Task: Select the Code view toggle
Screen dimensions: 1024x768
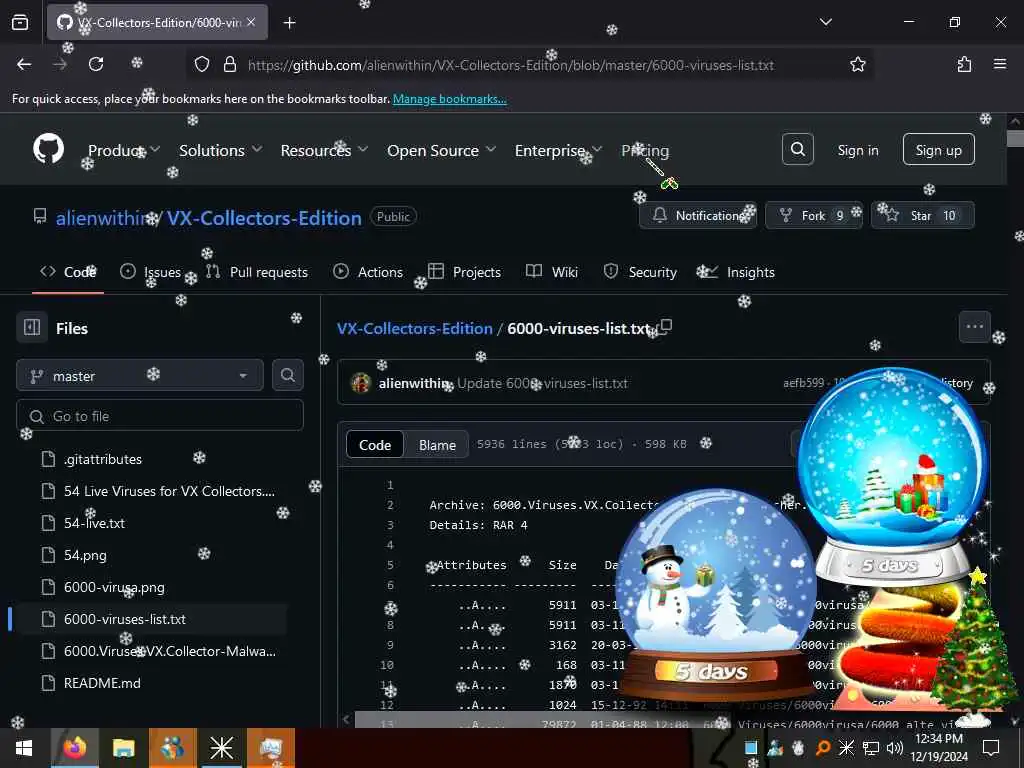Action: click(375, 445)
